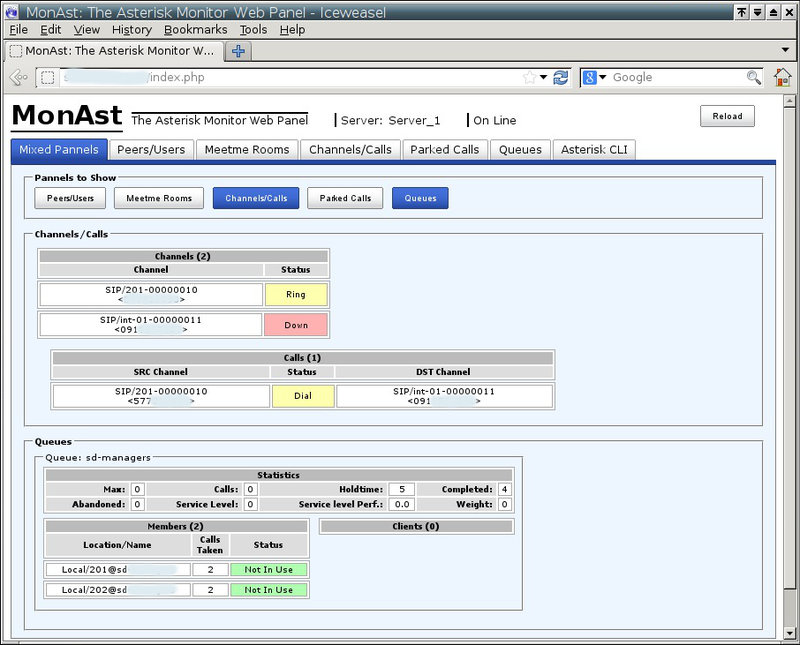Viewport: 800px width, 645px height.
Task: Click the search magnifier icon
Action: coord(754,77)
